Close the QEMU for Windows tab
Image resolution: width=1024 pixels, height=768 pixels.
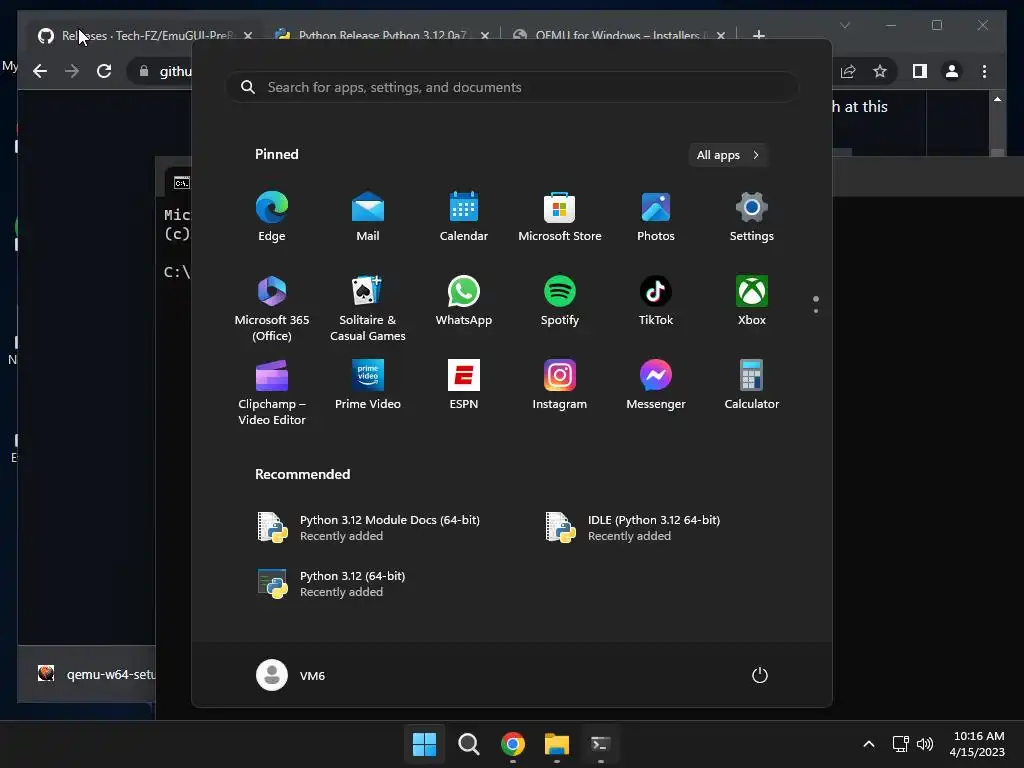(721, 36)
